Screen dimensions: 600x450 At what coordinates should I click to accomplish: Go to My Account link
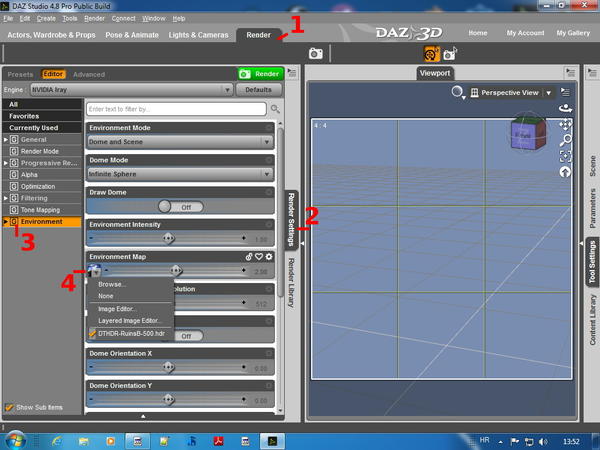(x=525, y=33)
